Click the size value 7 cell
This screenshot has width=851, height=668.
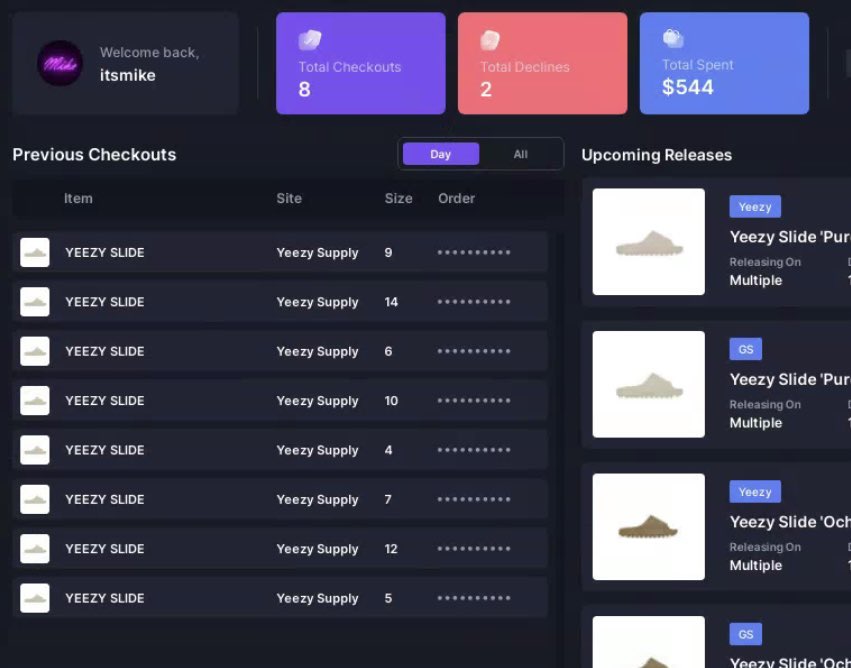tap(388, 499)
